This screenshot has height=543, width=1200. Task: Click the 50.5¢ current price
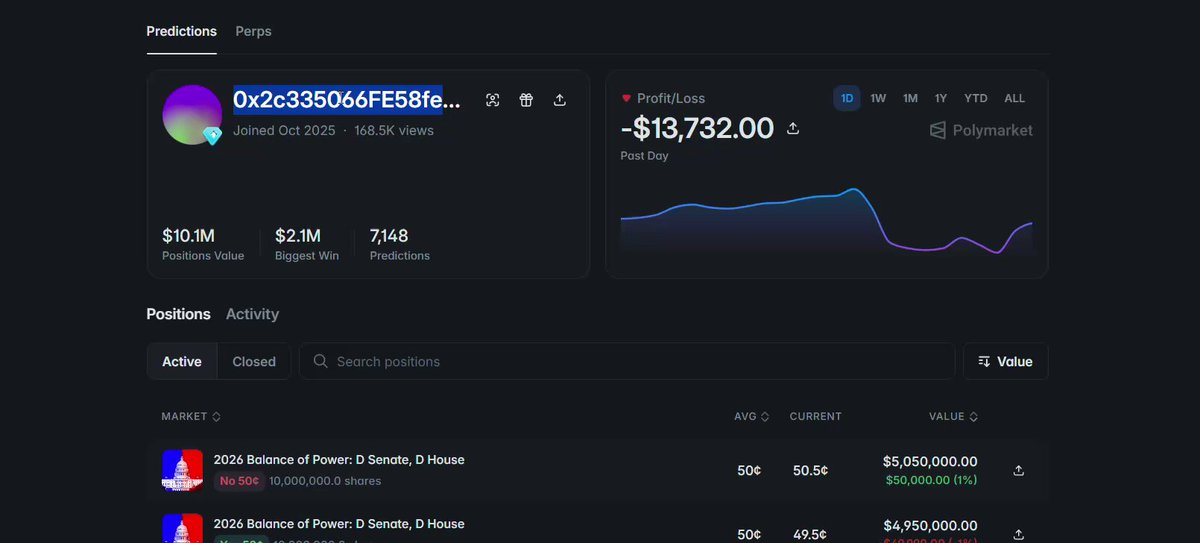point(810,470)
